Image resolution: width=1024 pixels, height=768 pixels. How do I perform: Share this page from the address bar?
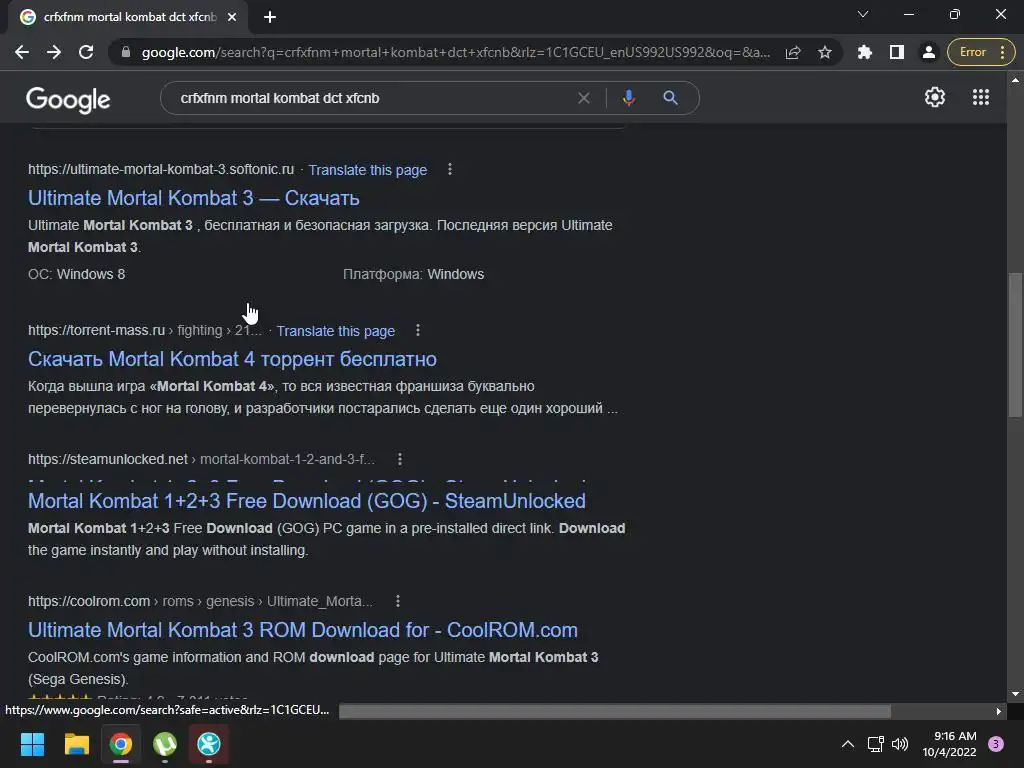[793, 52]
